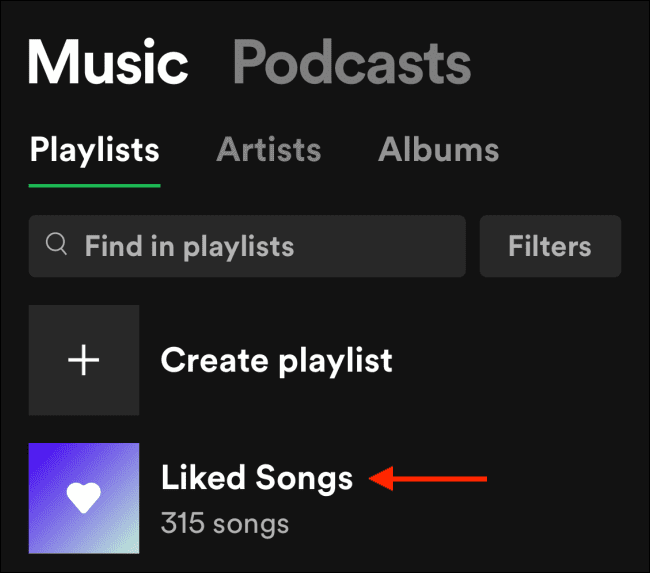Click the white heart icon
Image resolution: width=650 pixels, height=573 pixels.
[x=83, y=498]
